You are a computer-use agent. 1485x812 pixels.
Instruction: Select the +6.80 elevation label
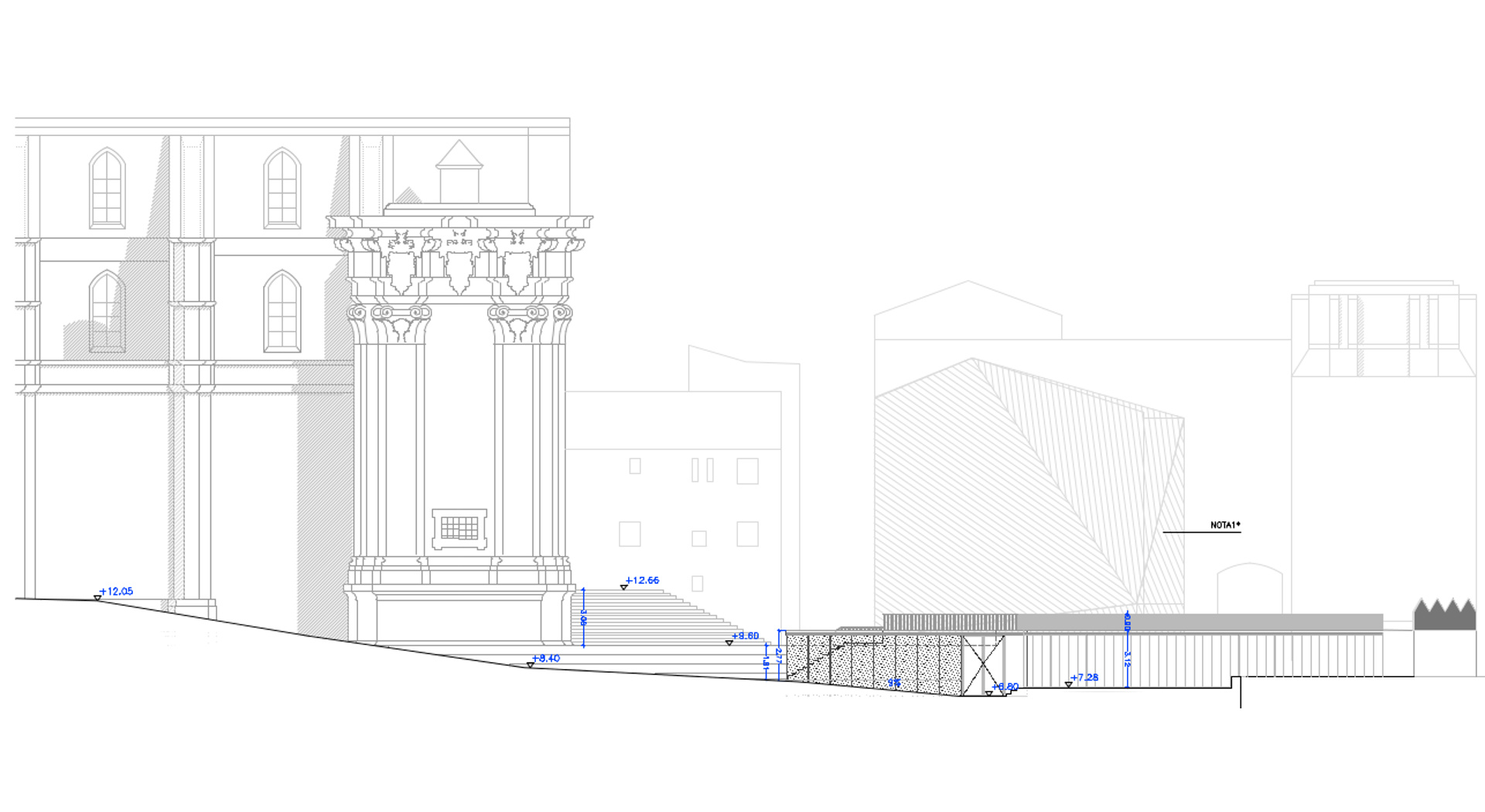coord(1006,687)
